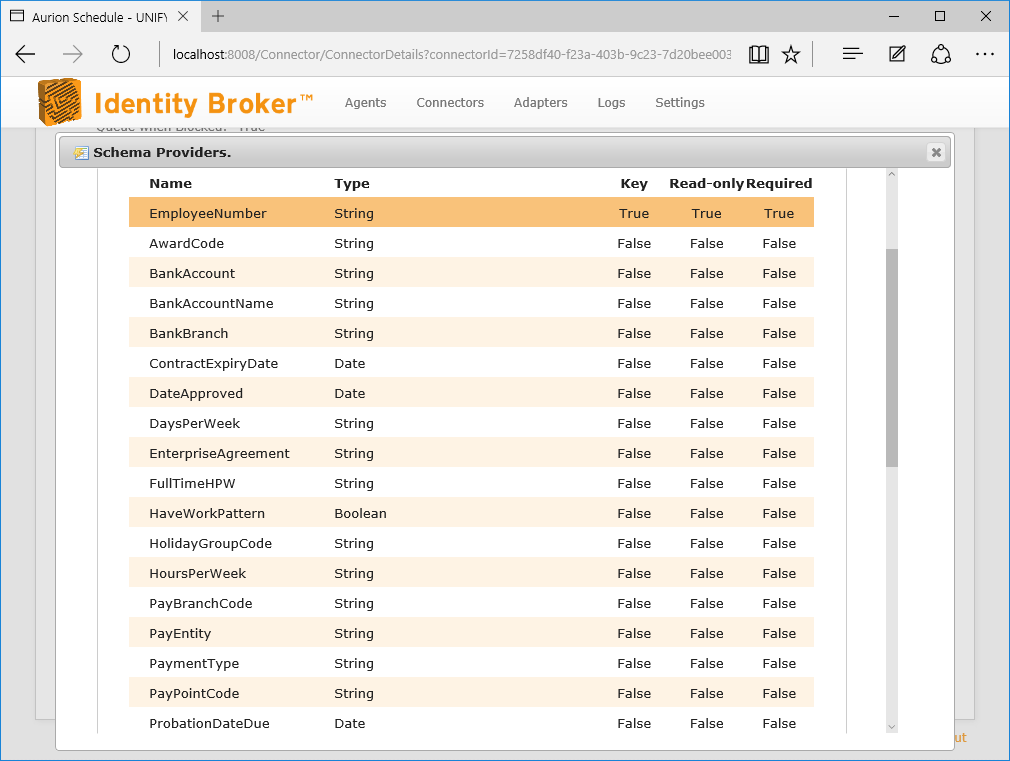
Task: Add page to favorites star icon
Action: 791,54
